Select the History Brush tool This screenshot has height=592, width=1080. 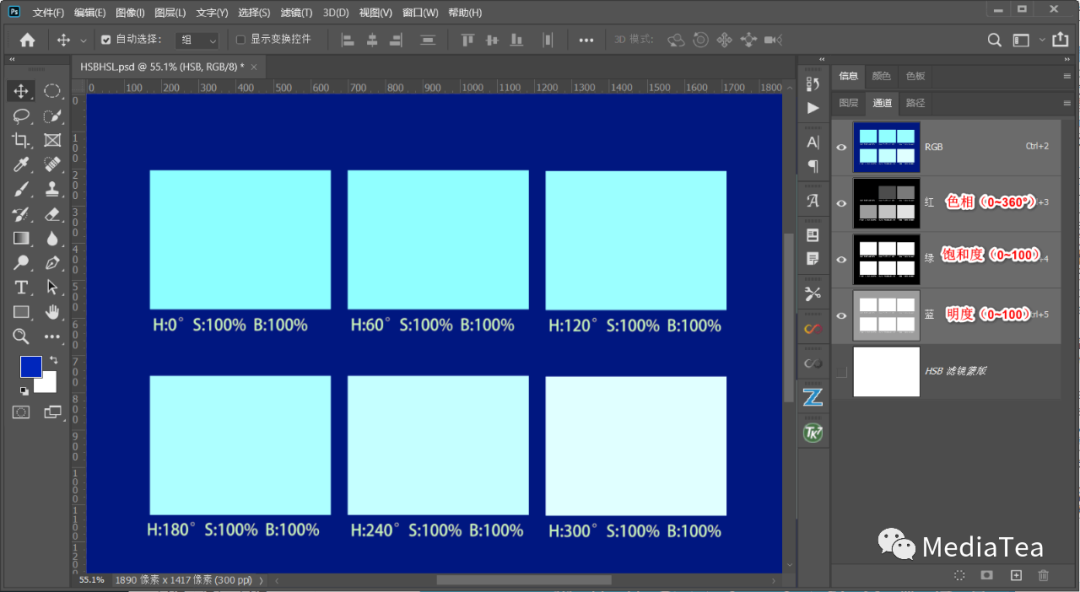[21, 214]
